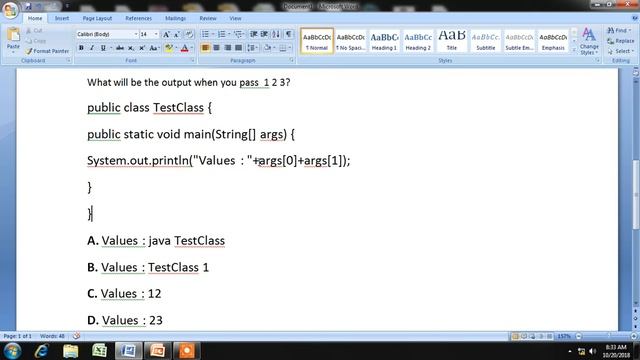Increase paragraph indent
The width and height of the screenshot is (640, 360).
point(264,34)
